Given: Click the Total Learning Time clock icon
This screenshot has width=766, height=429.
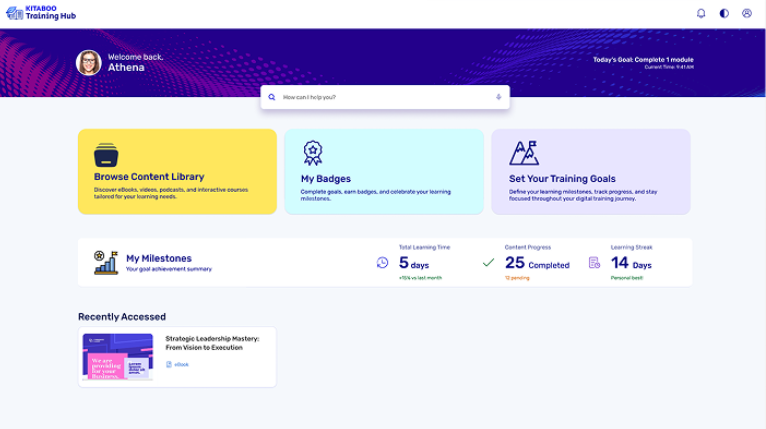Looking at the screenshot, I should (382, 263).
